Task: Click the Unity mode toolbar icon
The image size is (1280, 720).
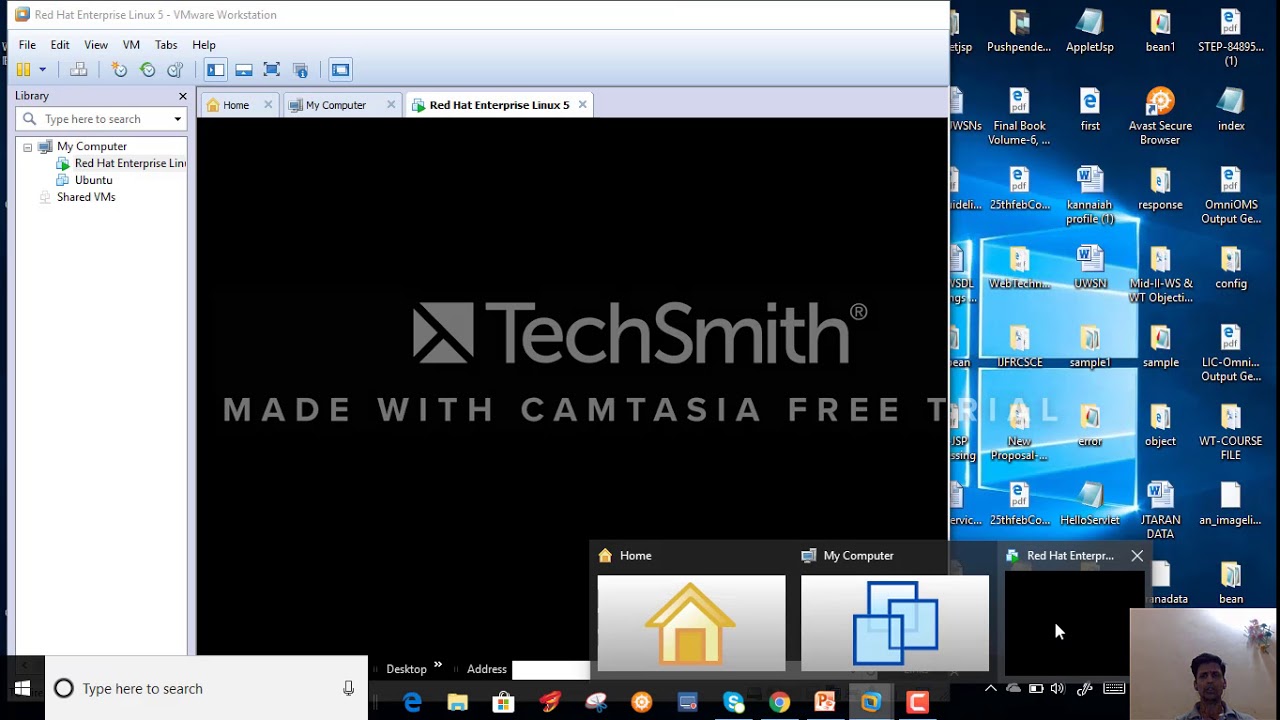Action: coord(300,70)
